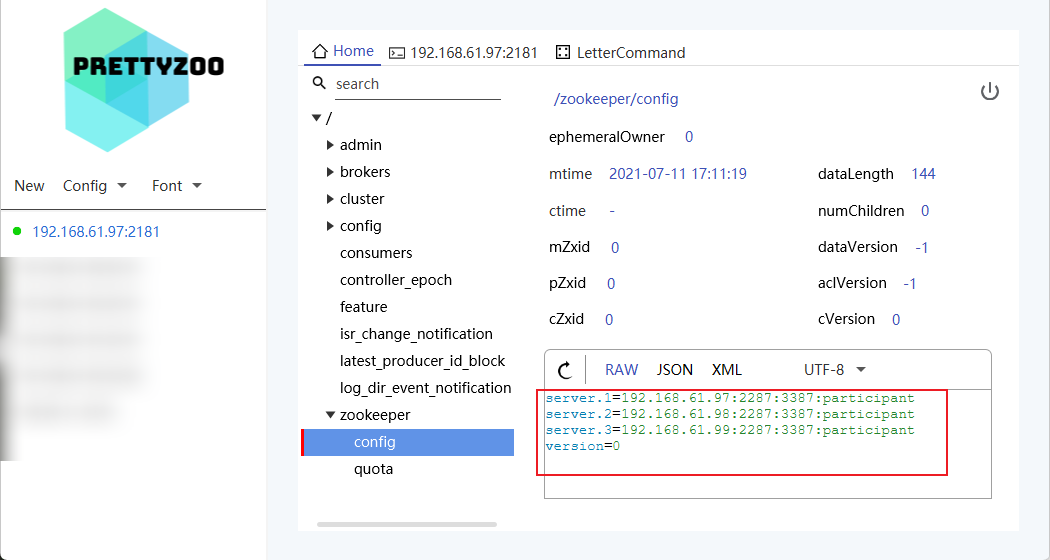Open the Home tab
This screenshot has width=1050, height=560.
click(x=342, y=52)
